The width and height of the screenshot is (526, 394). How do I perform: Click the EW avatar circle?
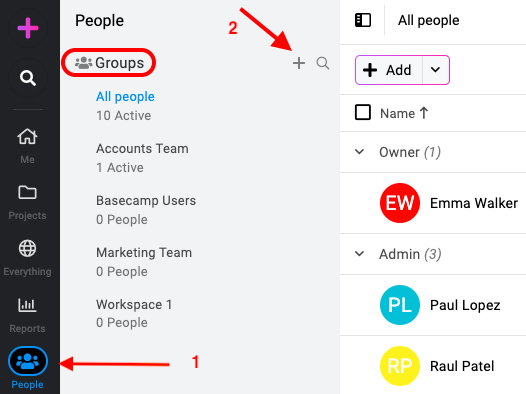[400, 203]
